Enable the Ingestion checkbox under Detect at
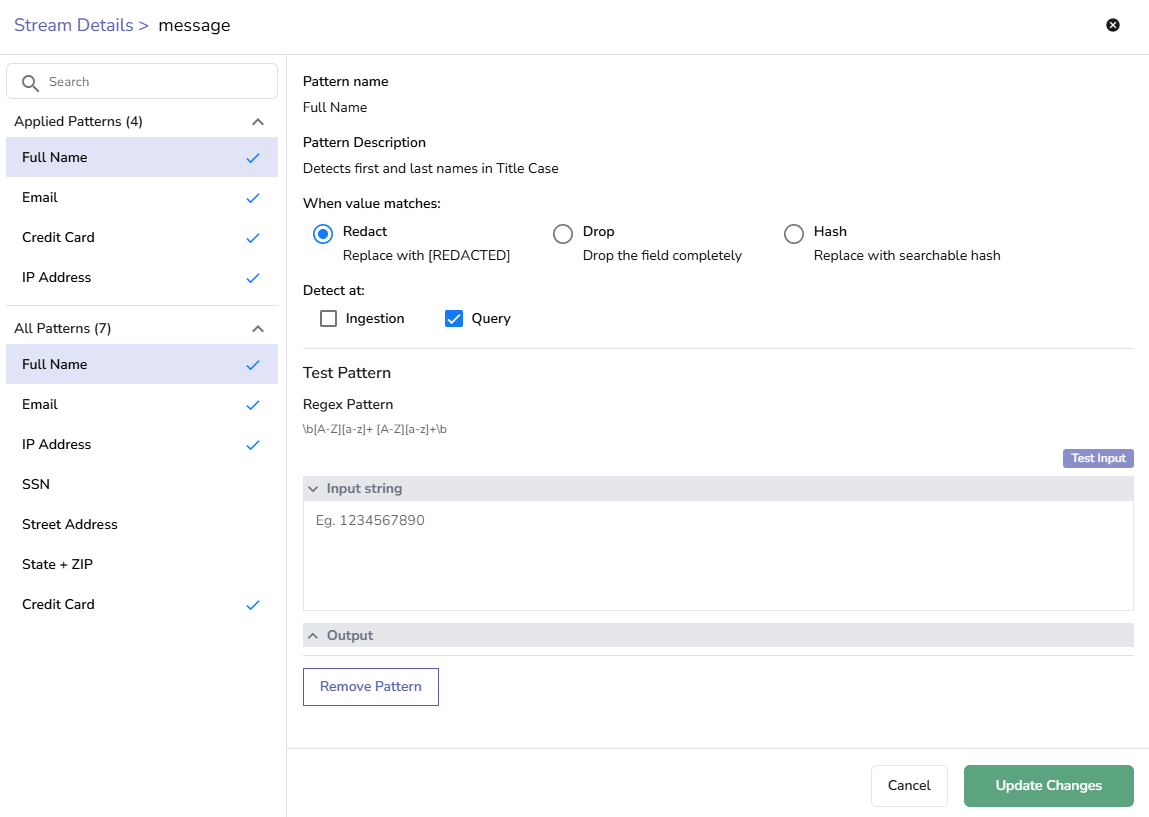 click(328, 318)
